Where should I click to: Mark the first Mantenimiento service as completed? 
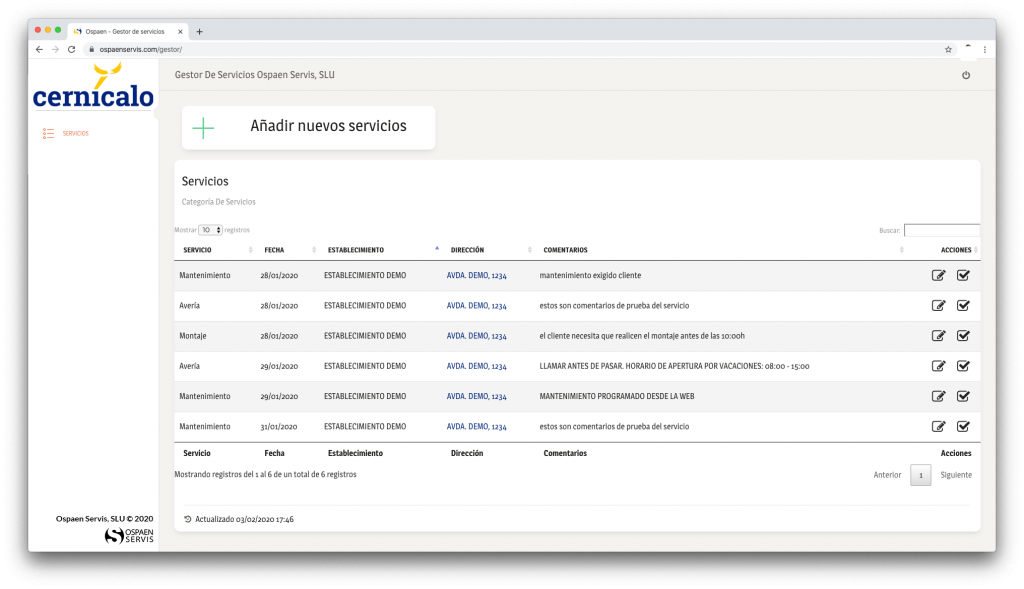click(963, 276)
